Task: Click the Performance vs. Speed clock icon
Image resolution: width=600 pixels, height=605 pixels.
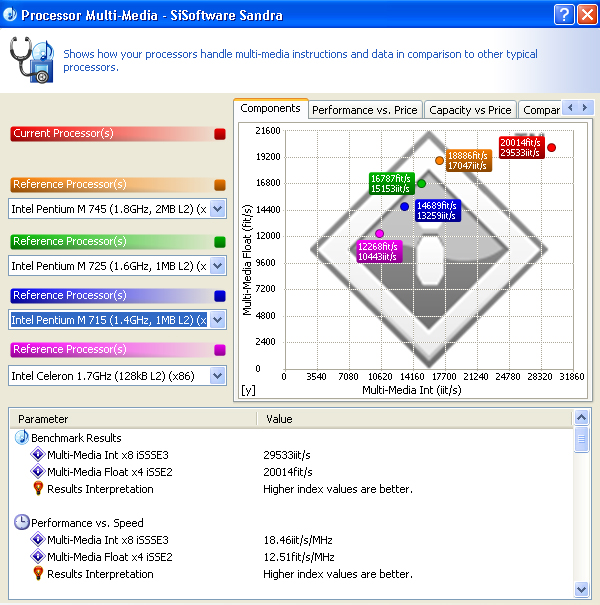Action: pos(22,523)
